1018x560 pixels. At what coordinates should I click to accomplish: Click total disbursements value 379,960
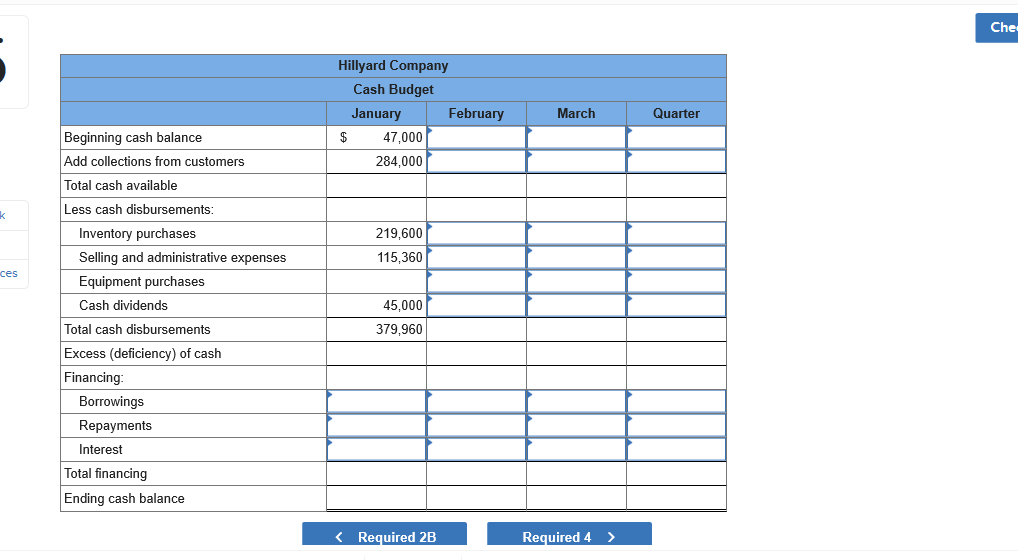[x=399, y=330]
